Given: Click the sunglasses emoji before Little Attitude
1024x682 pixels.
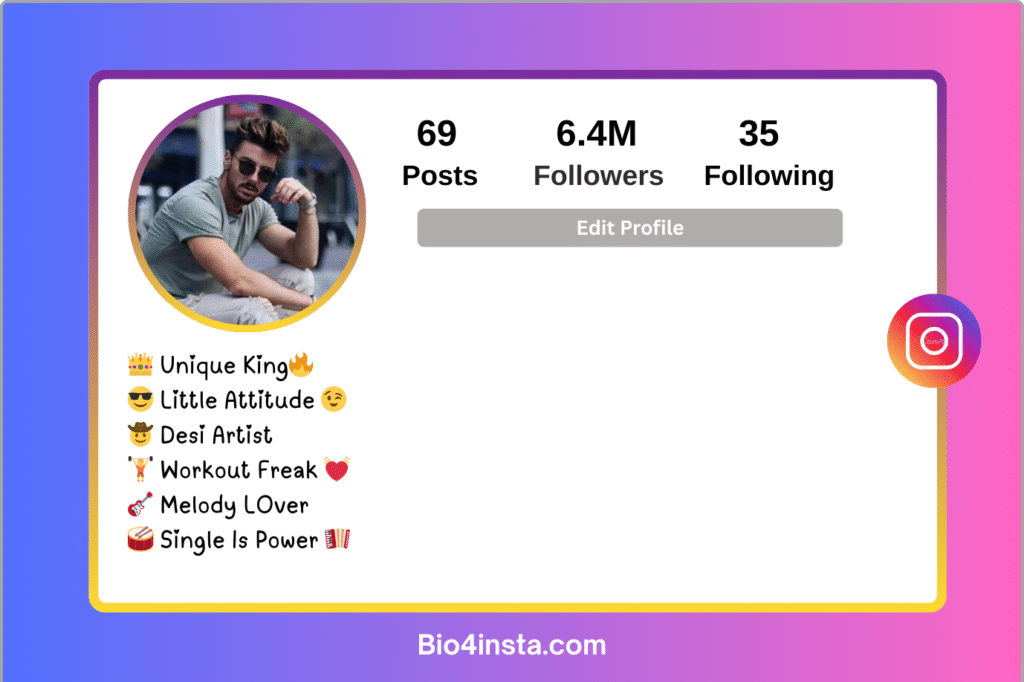Looking at the screenshot, I should click(140, 399).
